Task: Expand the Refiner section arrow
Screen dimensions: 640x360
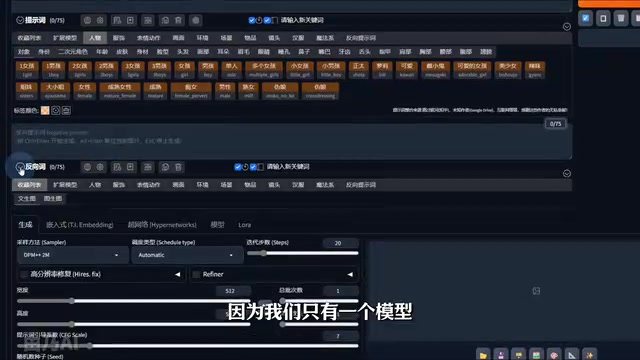Action: [350, 274]
